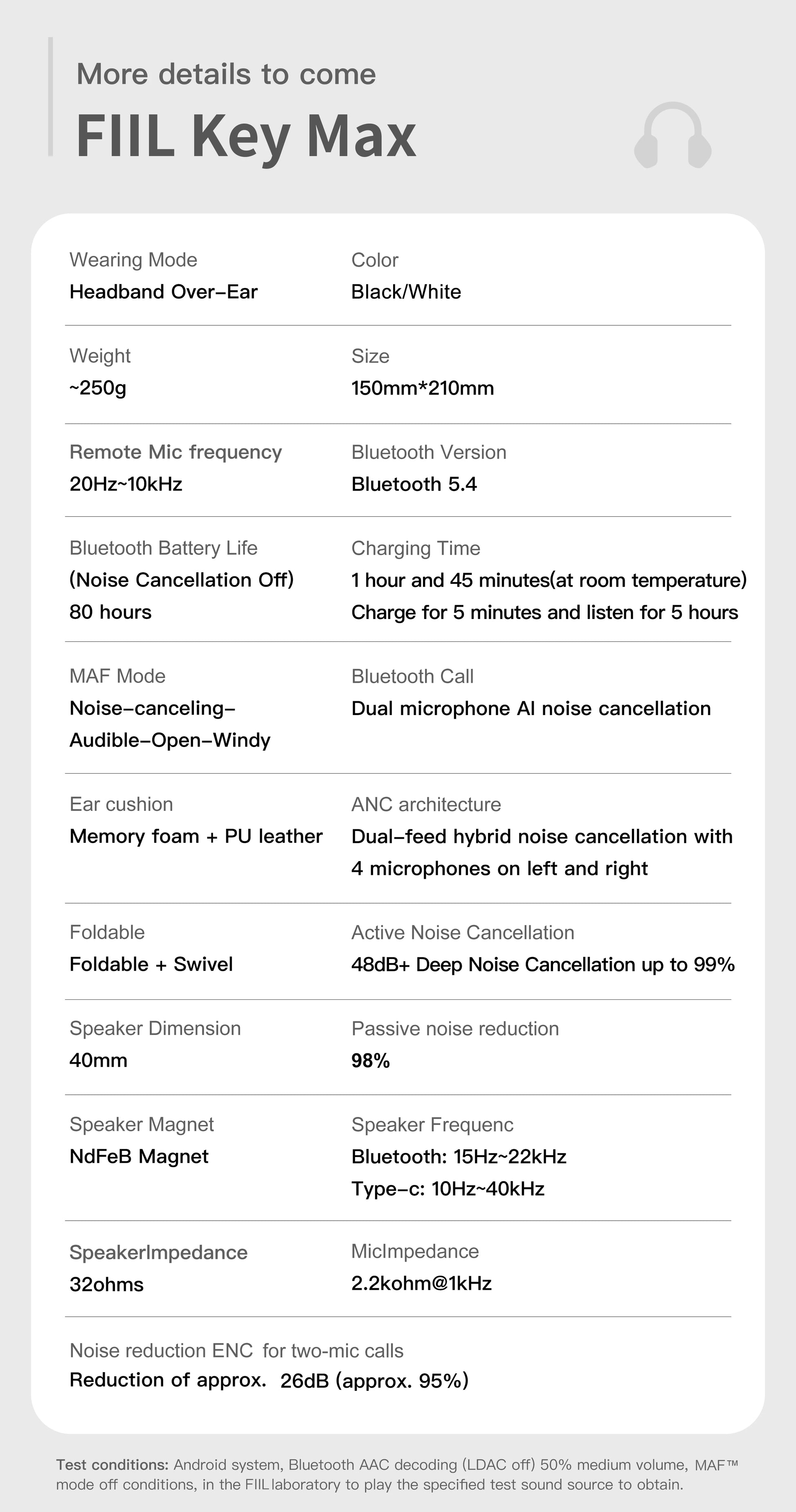
Task: Click the FIIL Key Max heading
Action: pos(246,136)
